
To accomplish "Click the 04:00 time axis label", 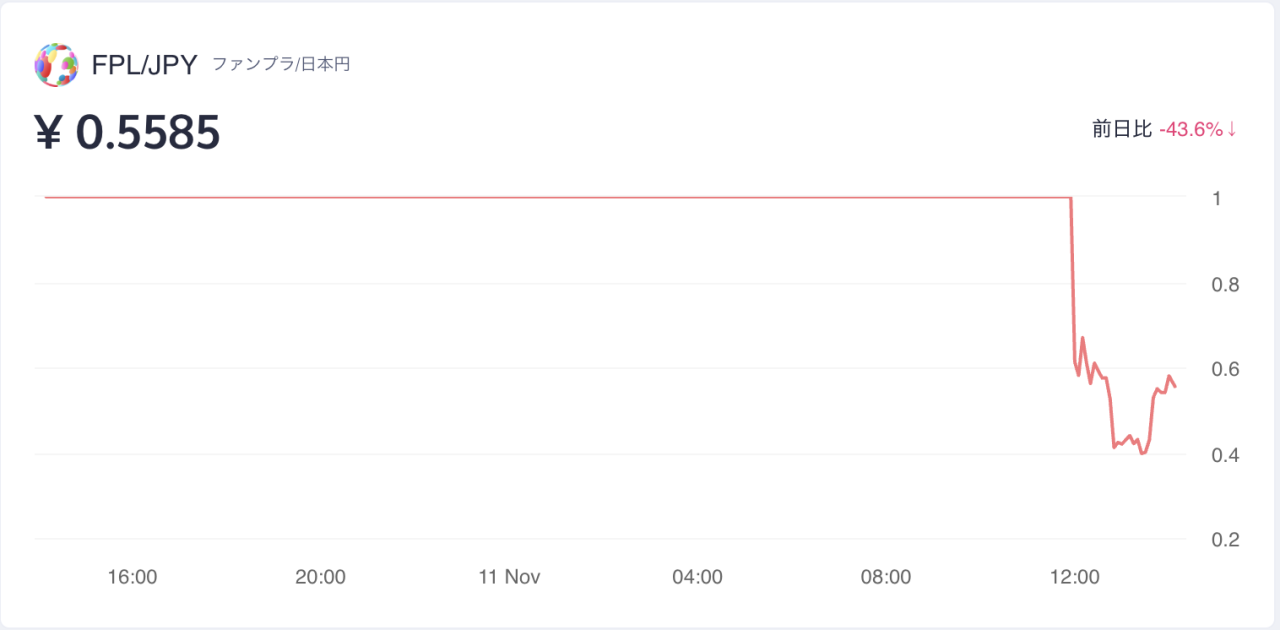I will tap(697, 577).
